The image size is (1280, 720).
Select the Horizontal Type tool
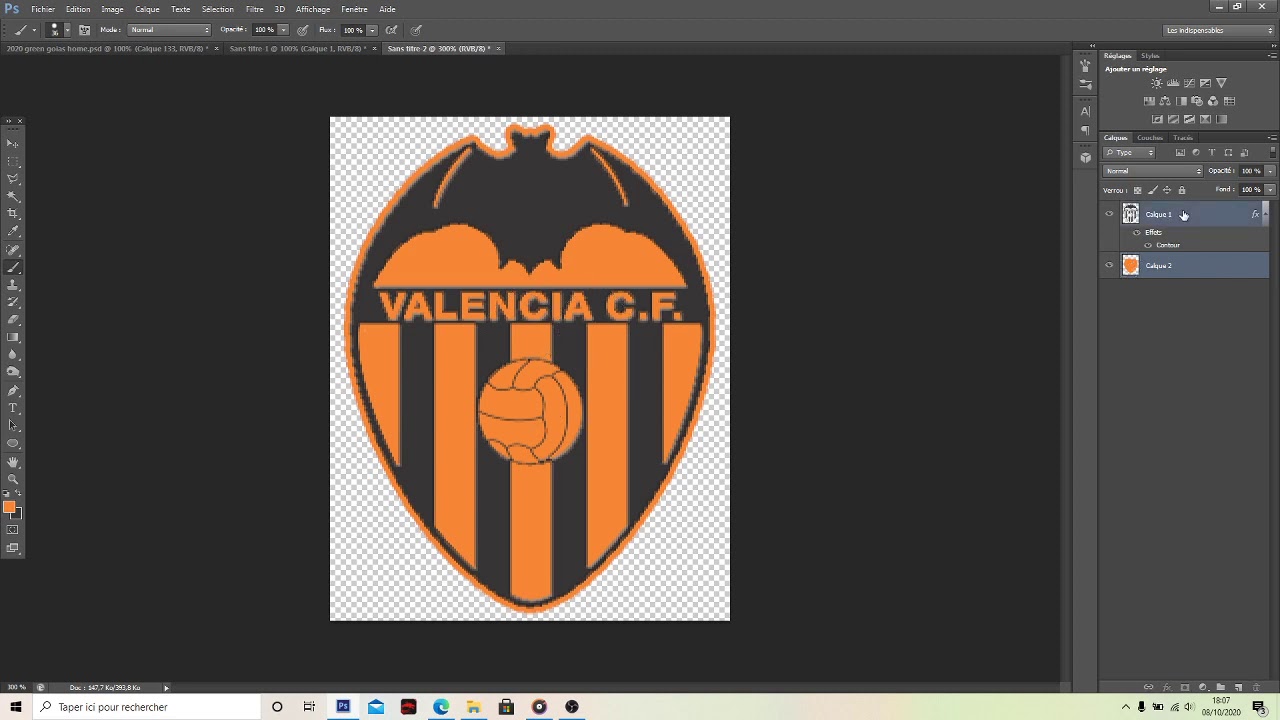(x=13, y=408)
